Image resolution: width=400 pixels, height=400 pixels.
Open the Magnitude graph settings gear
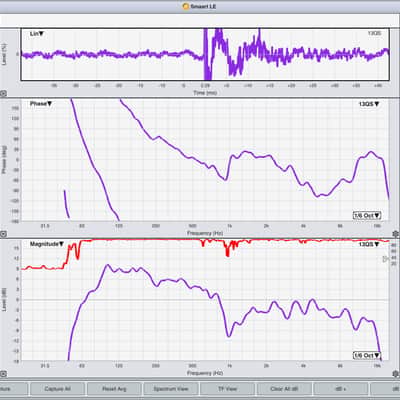pos(396,374)
